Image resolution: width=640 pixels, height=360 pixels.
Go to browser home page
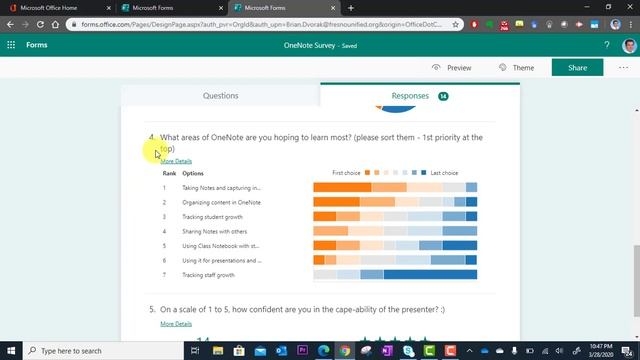pyautogui.click(x=55, y=24)
